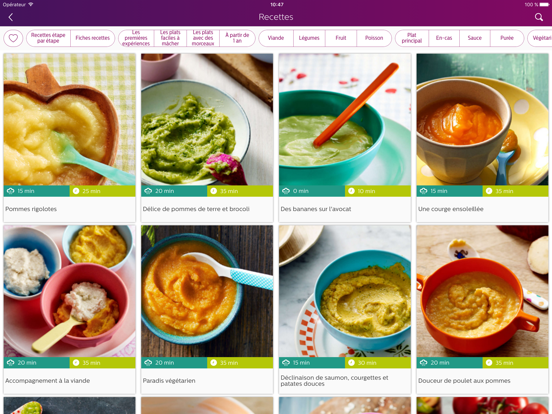Select Fiches recettes filter
The image size is (552, 414).
[x=93, y=38]
